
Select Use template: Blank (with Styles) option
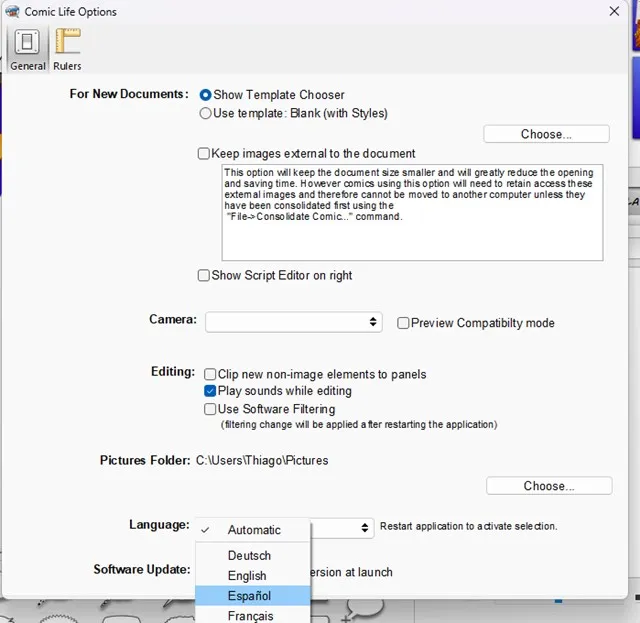click(x=206, y=114)
